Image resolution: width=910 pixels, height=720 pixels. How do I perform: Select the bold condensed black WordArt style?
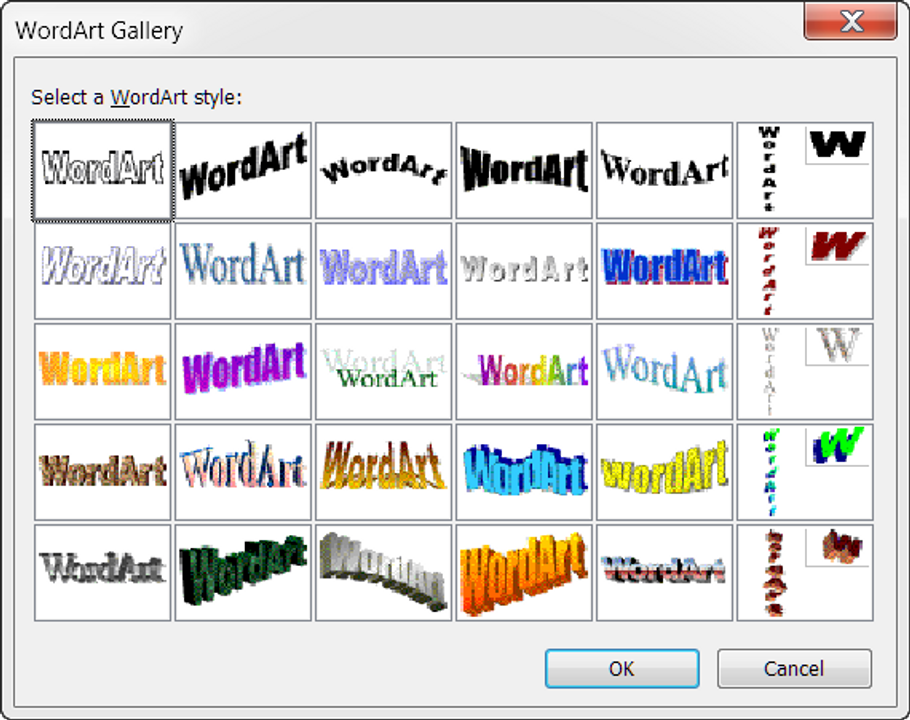(523, 169)
